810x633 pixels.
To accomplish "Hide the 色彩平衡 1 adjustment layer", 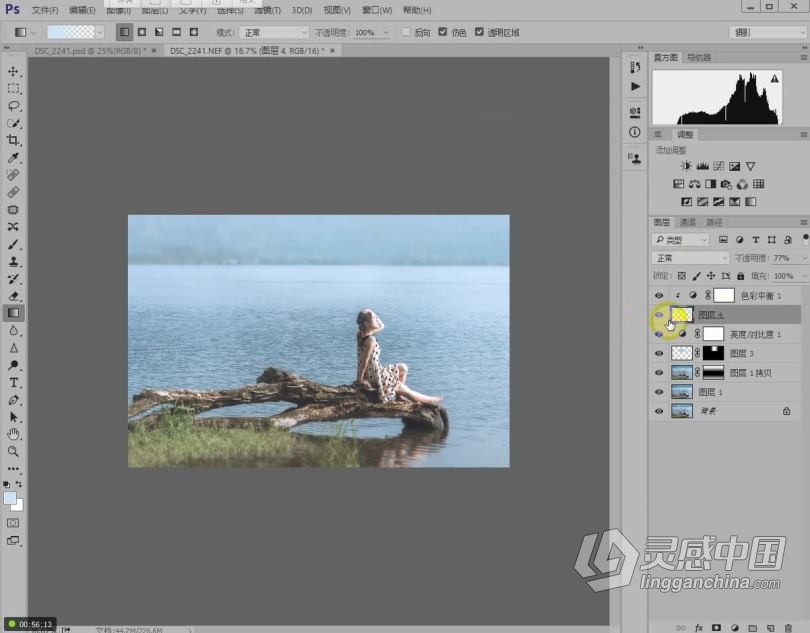I will [659, 296].
